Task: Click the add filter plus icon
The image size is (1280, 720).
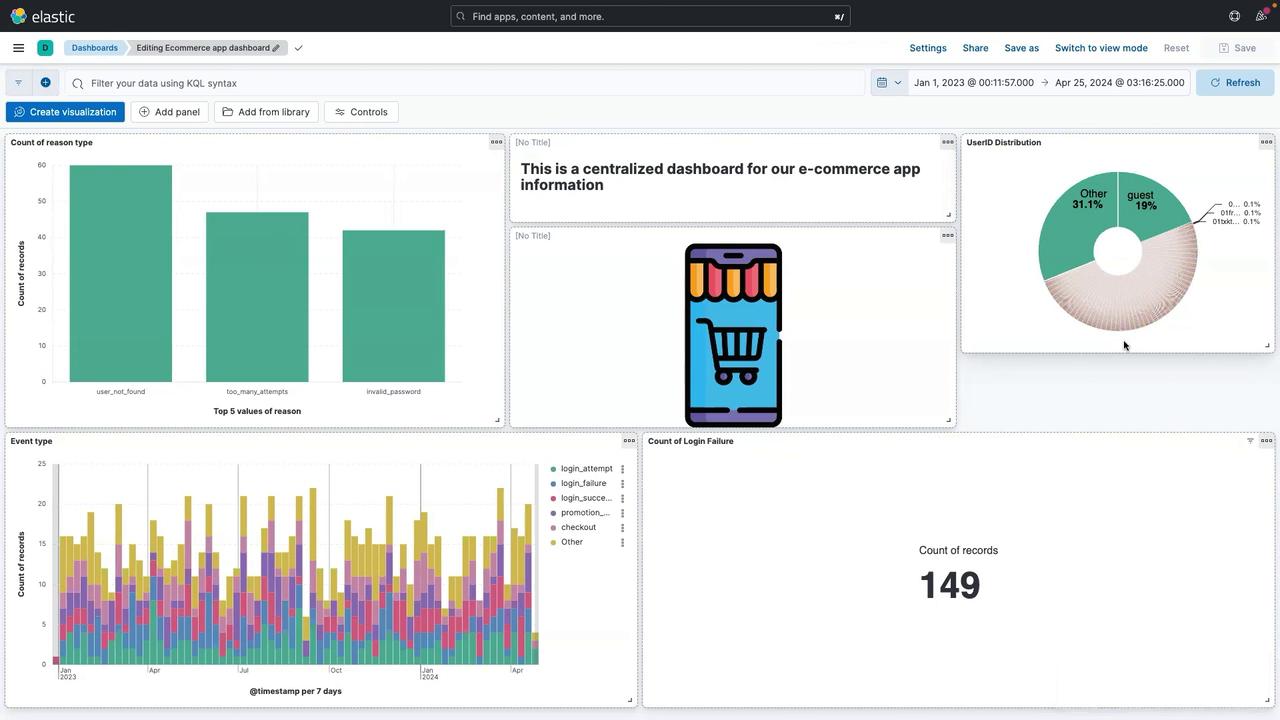Action: 45,83
